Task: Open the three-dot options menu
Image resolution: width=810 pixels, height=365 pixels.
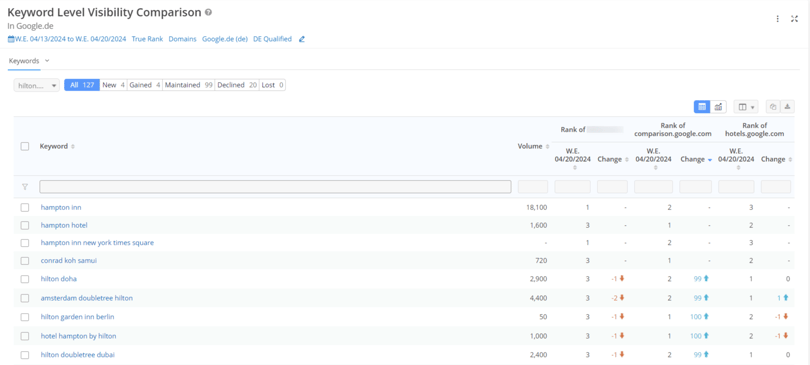Action: (x=777, y=19)
